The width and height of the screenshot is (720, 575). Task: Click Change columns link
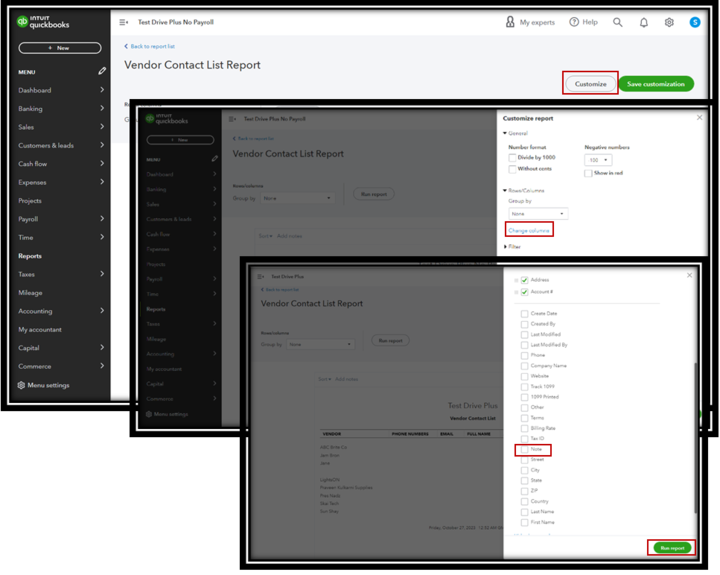tap(529, 231)
